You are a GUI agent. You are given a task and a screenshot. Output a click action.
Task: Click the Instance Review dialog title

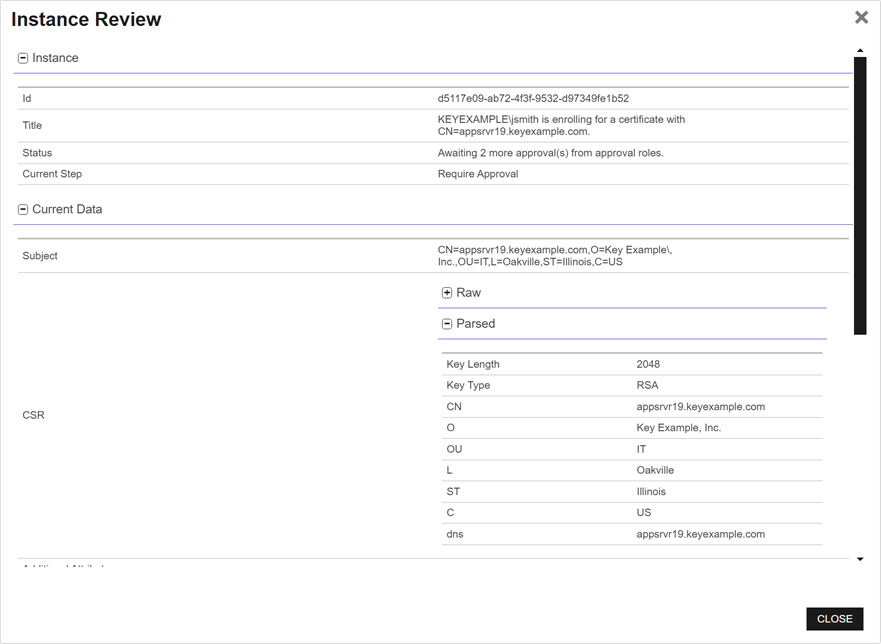86,19
